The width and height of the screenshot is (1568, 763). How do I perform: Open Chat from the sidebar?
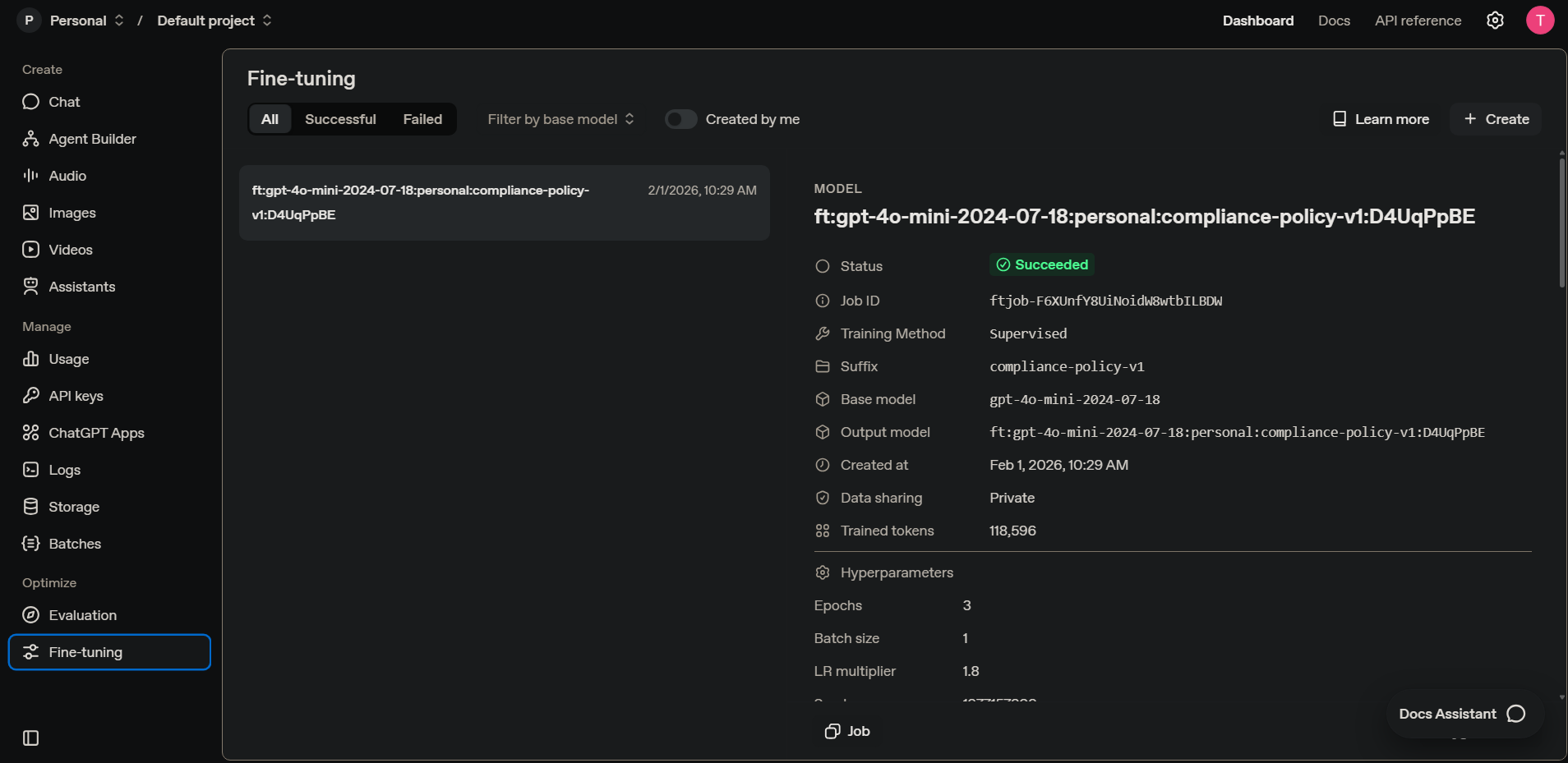(x=64, y=102)
